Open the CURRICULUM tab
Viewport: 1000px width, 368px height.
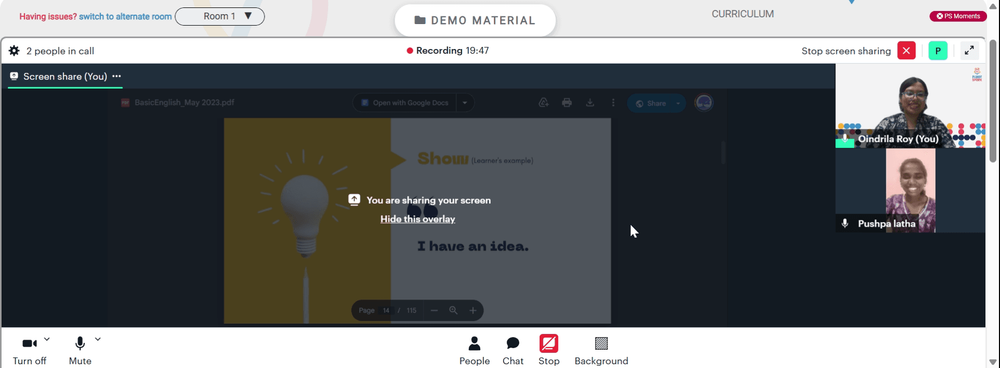tap(742, 14)
